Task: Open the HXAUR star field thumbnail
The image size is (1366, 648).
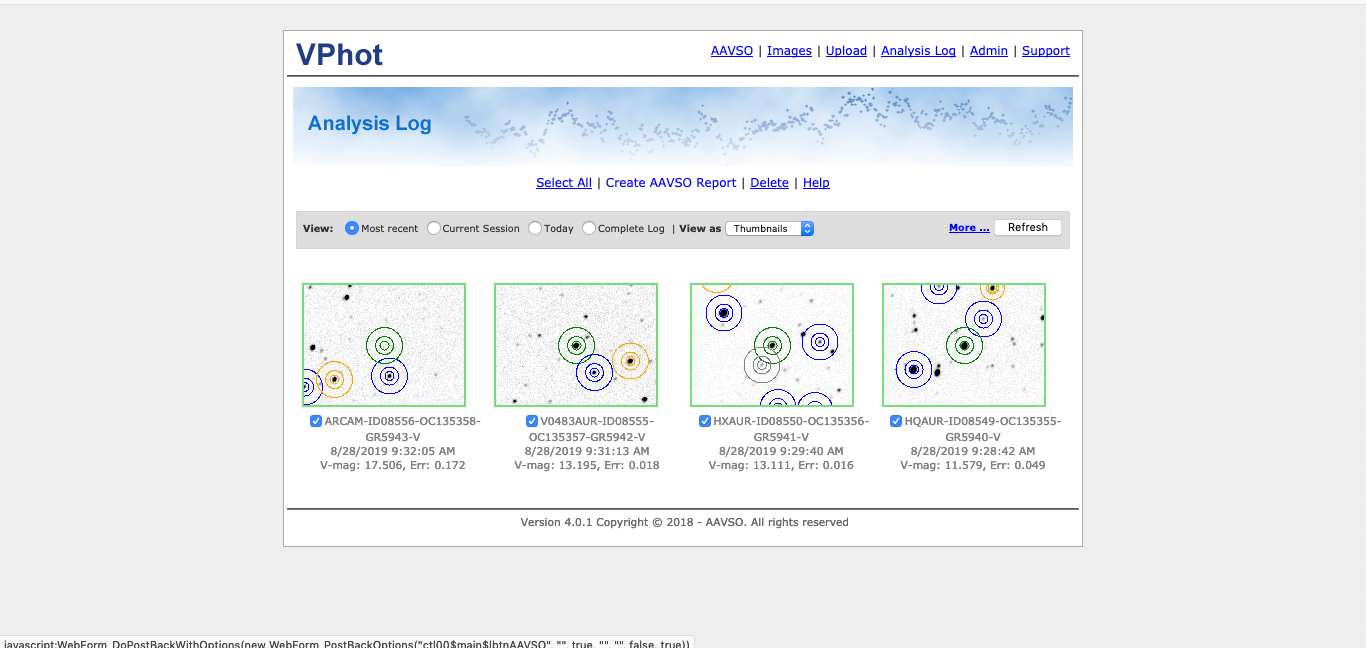Action: pos(772,345)
